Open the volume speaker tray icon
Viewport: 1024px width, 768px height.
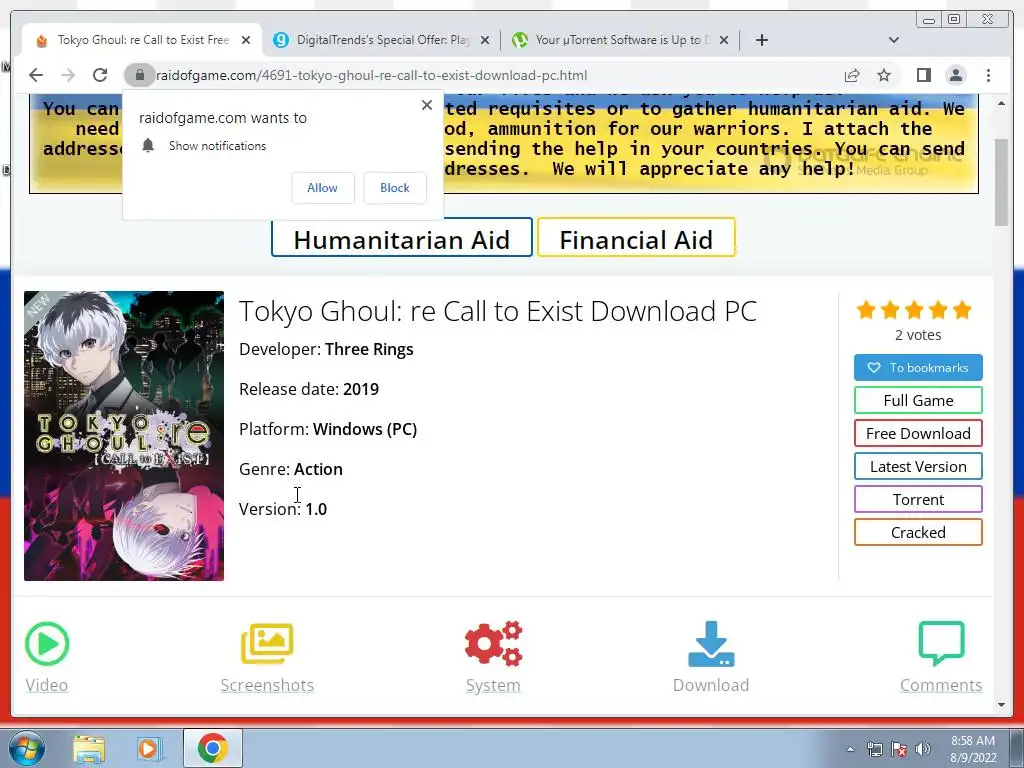923,749
